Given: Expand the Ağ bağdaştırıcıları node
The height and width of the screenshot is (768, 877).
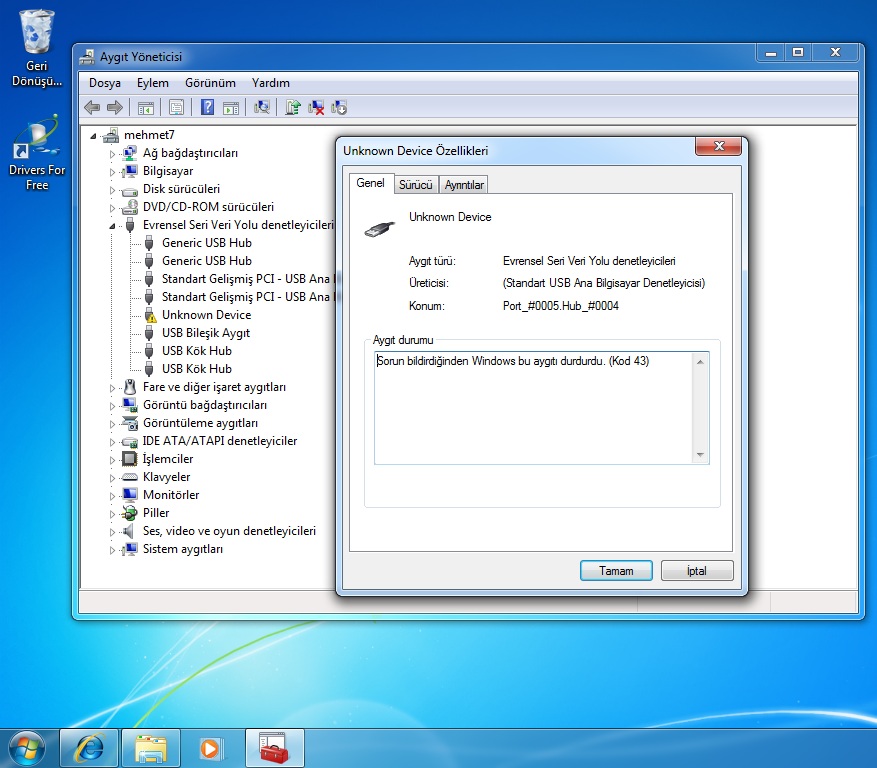Looking at the screenshot, I should pos(112,154).
